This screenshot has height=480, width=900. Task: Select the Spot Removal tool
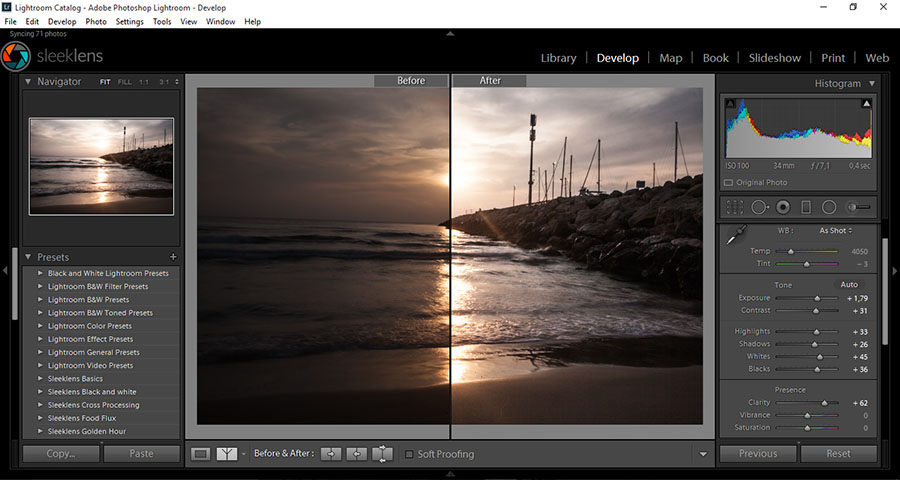(x=759, y=207)
